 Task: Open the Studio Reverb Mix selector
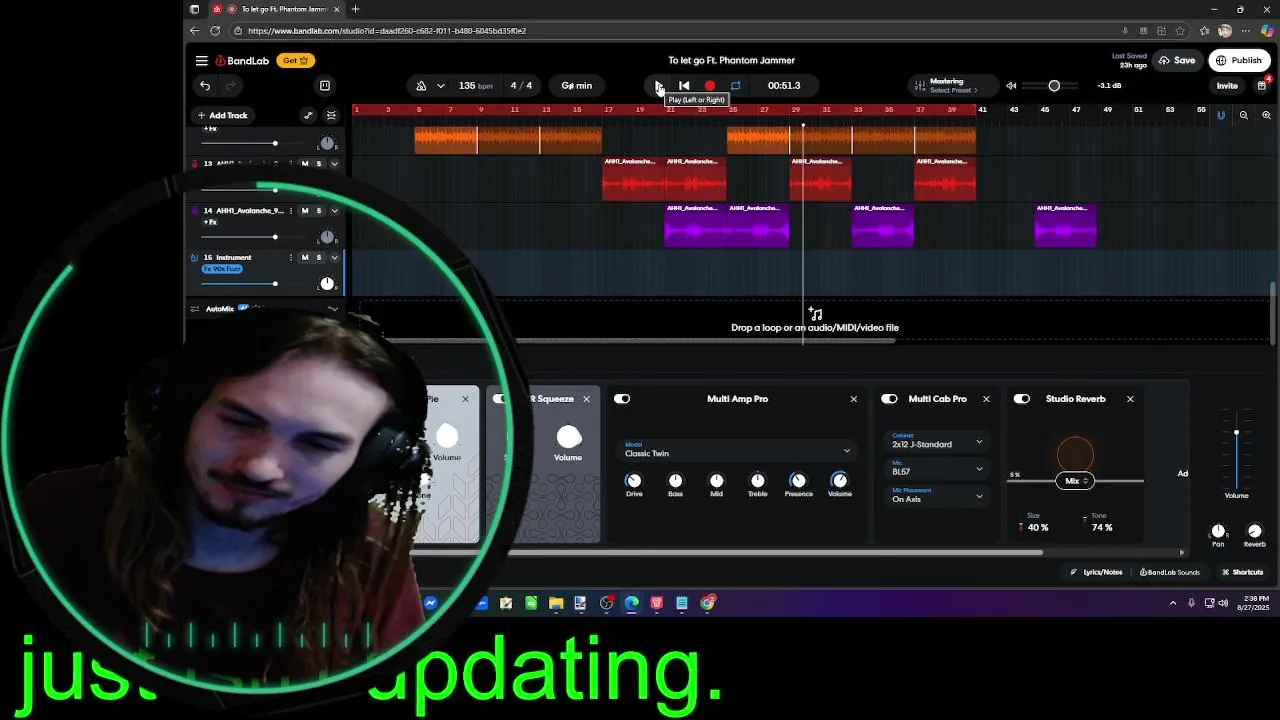coord(1075,481)
